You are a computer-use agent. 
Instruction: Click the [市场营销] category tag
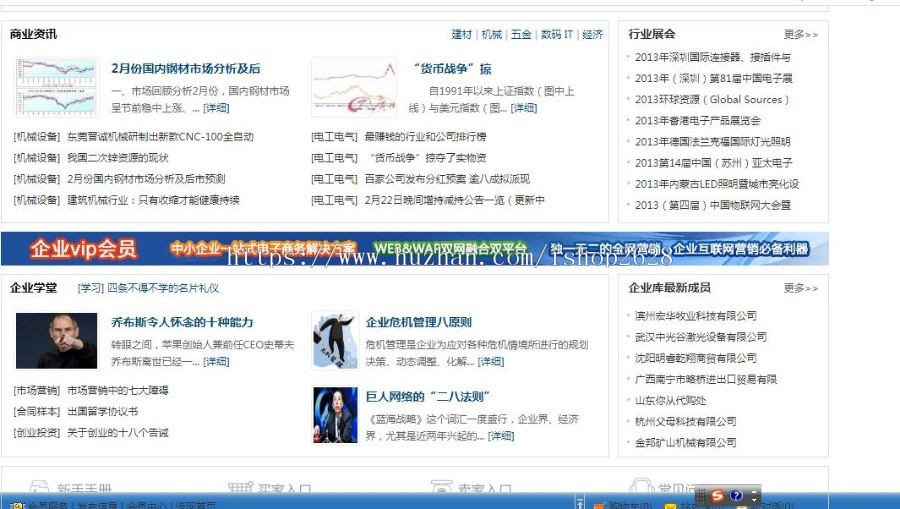[36, 390]
